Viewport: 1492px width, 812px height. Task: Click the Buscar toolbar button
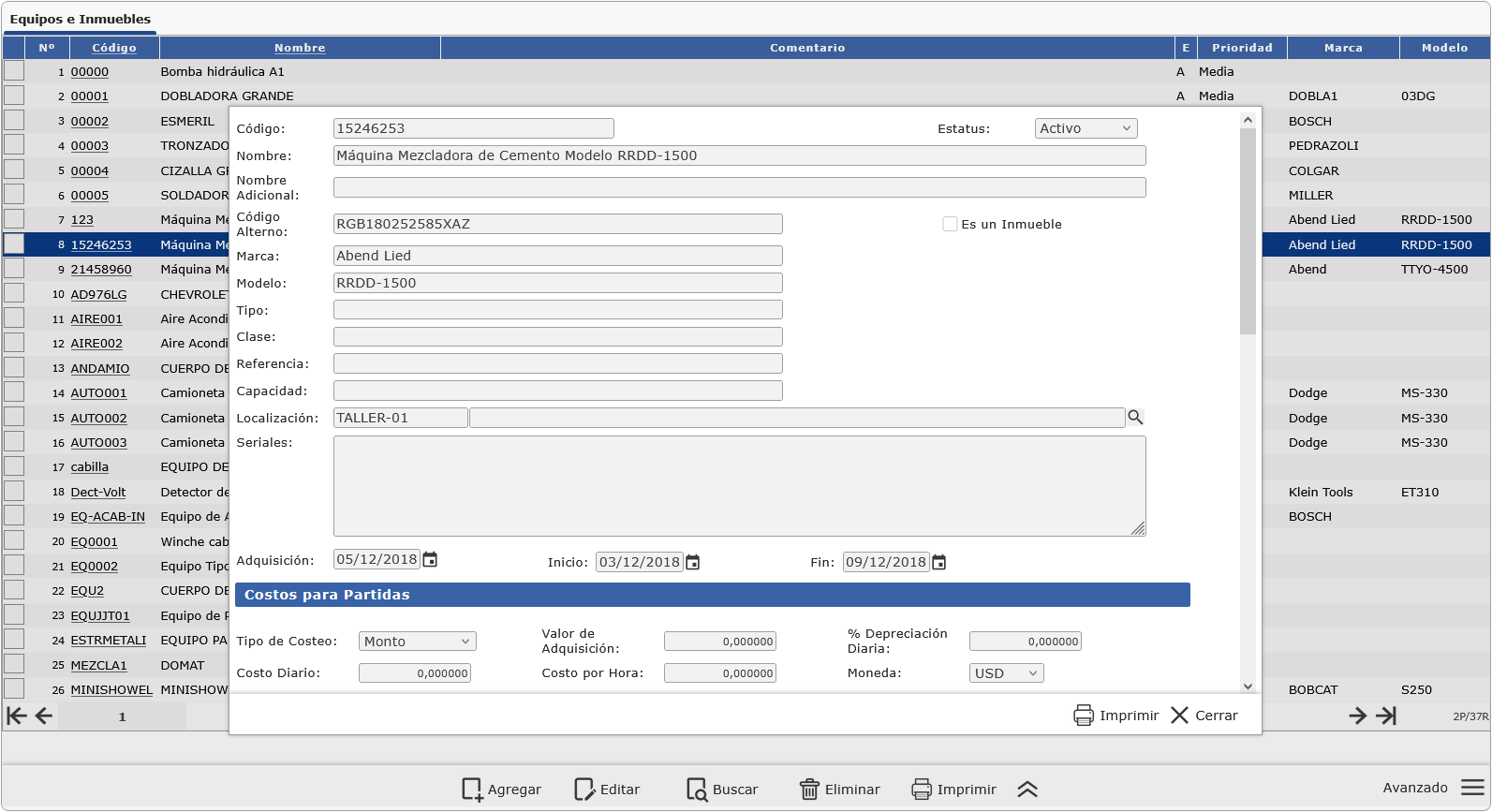click(722, 790)
